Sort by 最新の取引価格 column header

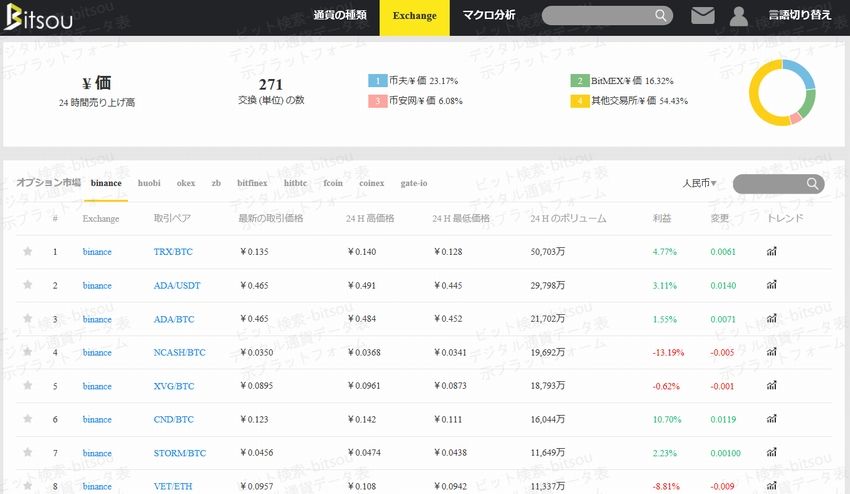point(271,218)
